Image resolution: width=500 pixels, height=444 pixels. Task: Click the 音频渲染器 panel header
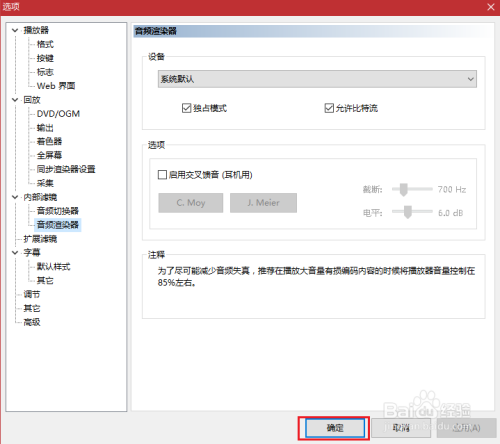313,31
